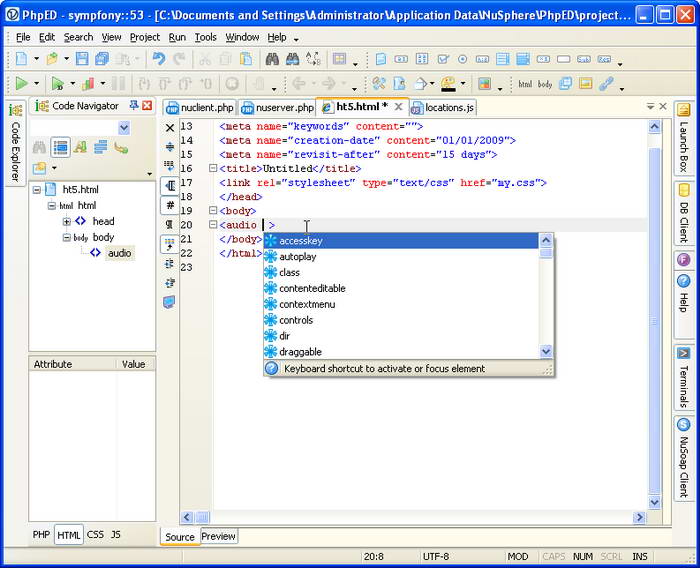Switch Code Navigator to CSS tab
700x568 pixels.
click(95, 535)
